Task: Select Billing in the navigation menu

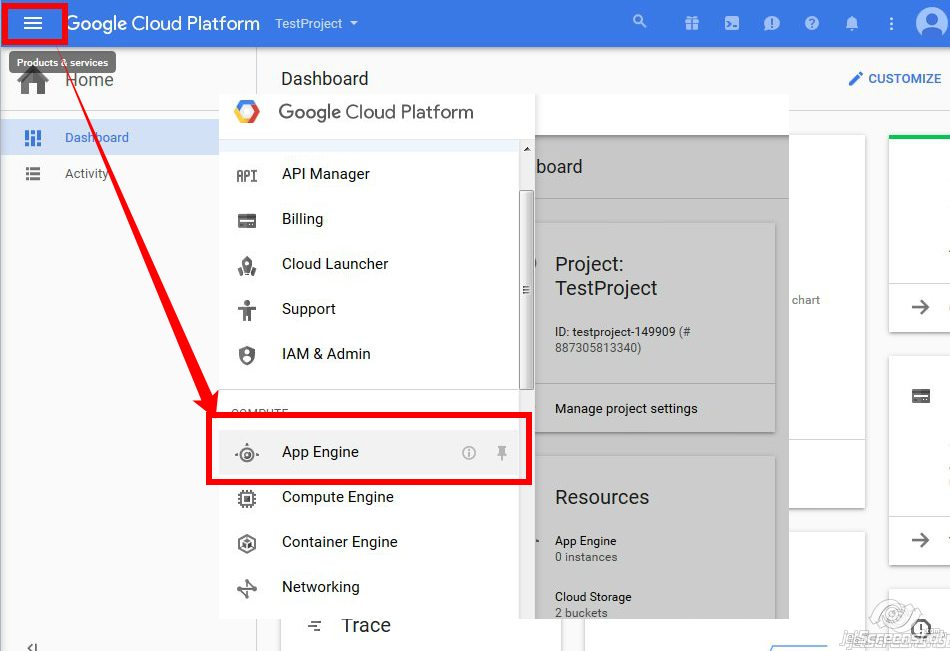Action: click(302, 219)
